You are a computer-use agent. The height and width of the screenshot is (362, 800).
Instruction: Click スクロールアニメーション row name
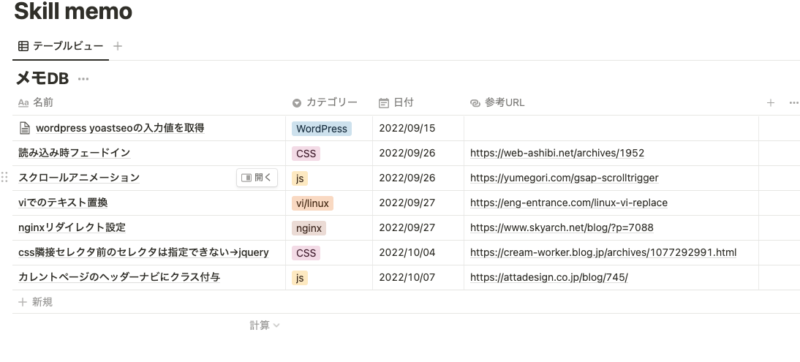pos(79,178)
